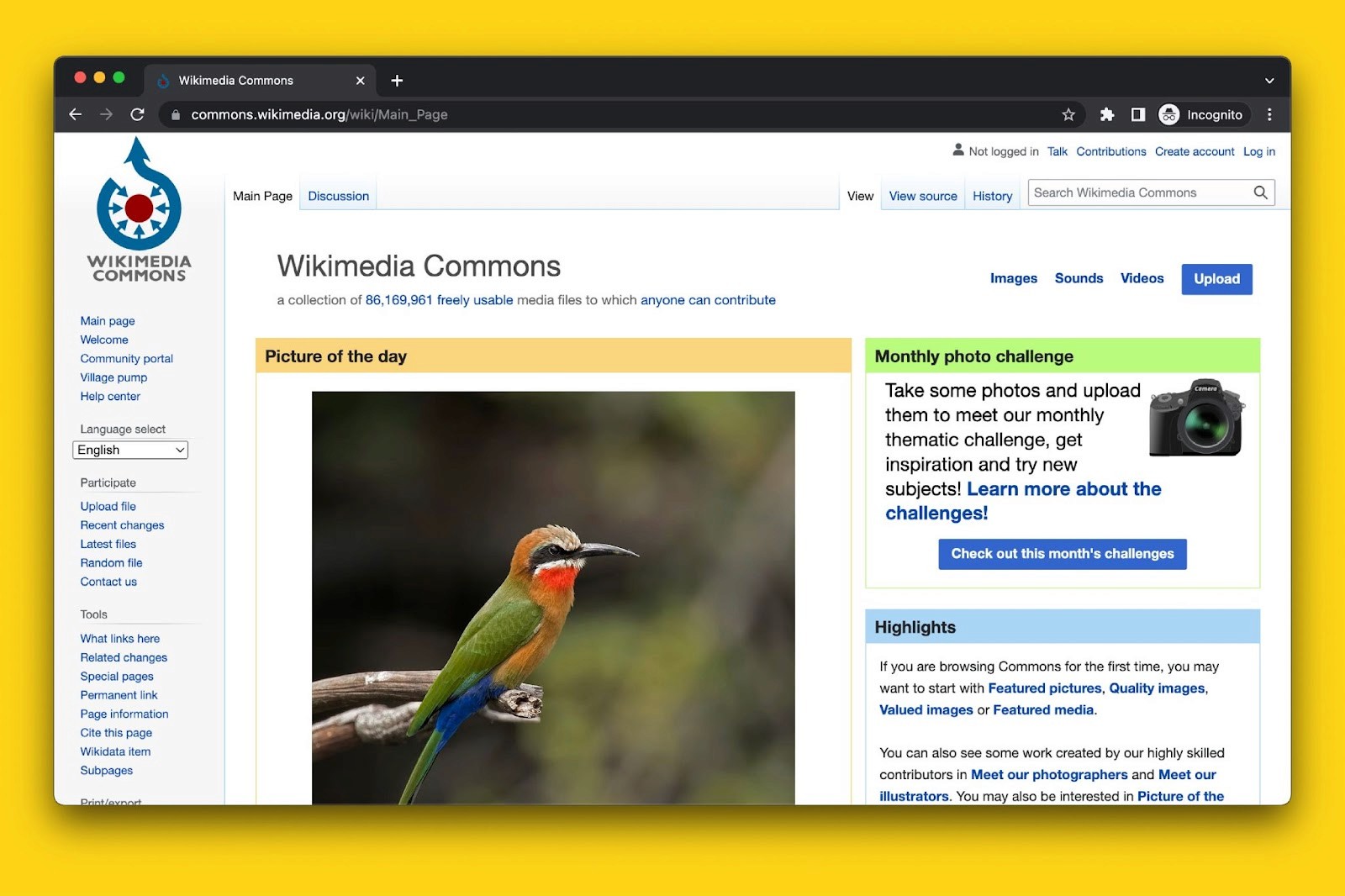Click Create account

pyautogui.click(x=1195, y=151)
